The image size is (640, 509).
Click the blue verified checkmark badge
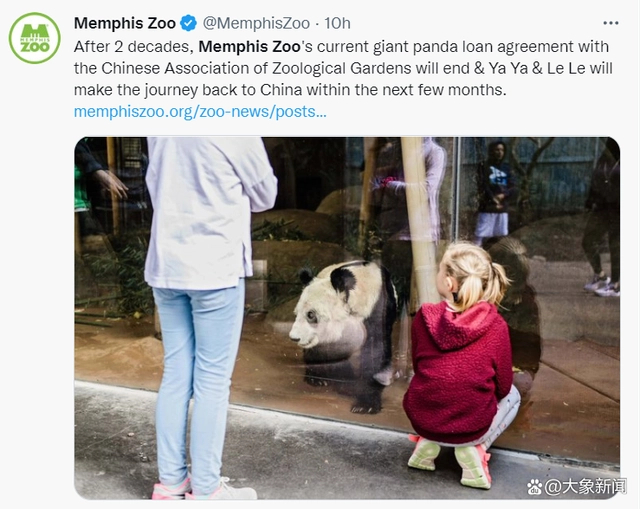pyautogui.click(x=189, y=23)
